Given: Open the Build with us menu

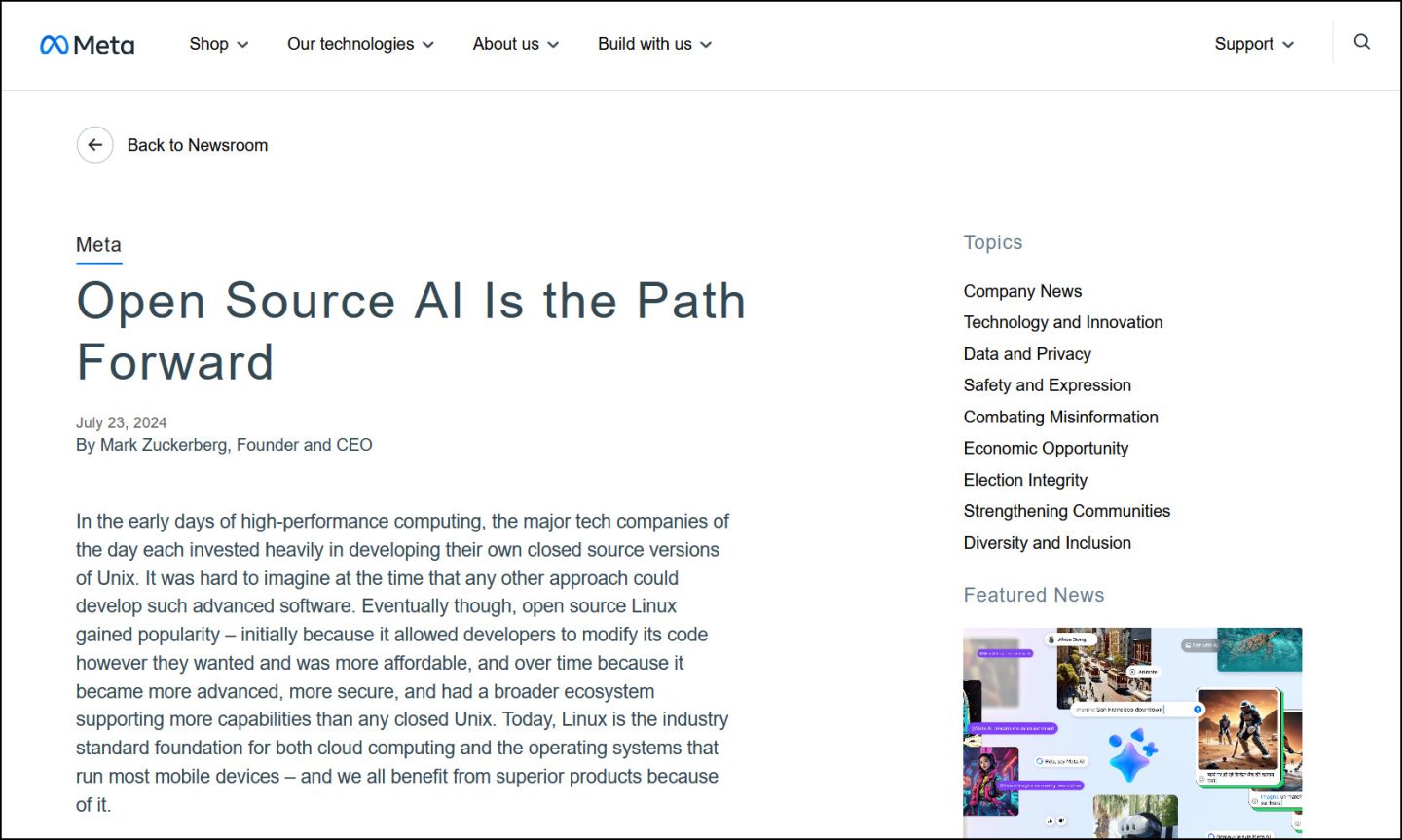Looking at the screenshot, I should coord(654,44).
